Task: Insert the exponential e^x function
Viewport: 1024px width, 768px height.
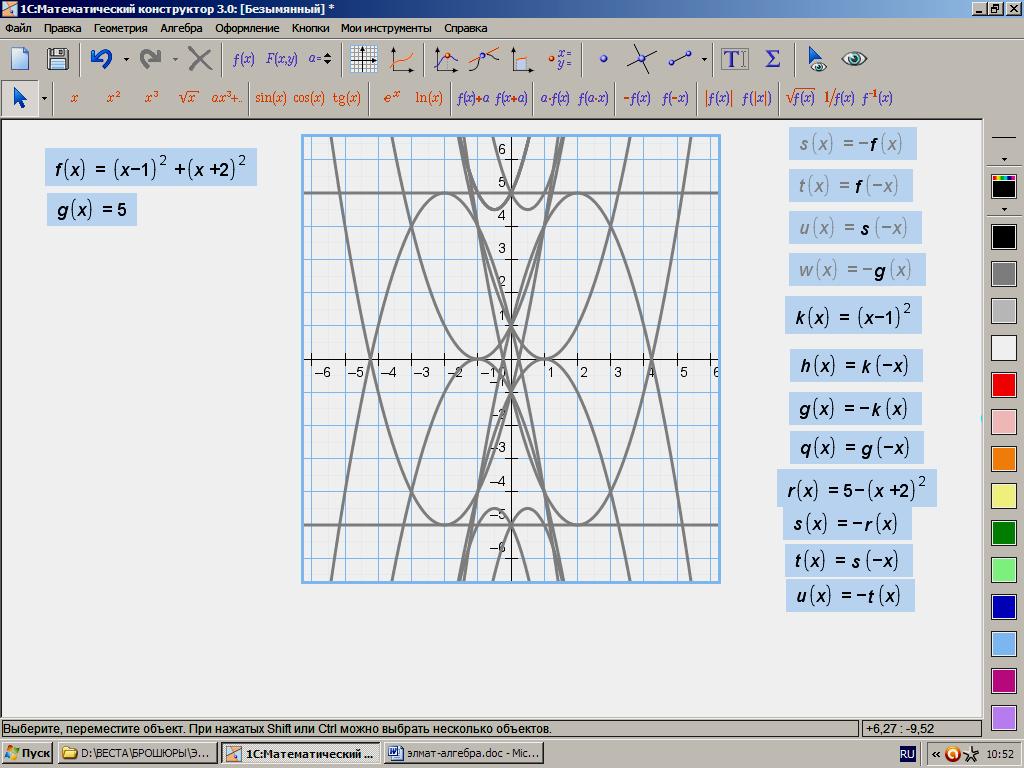Action: 391,97
